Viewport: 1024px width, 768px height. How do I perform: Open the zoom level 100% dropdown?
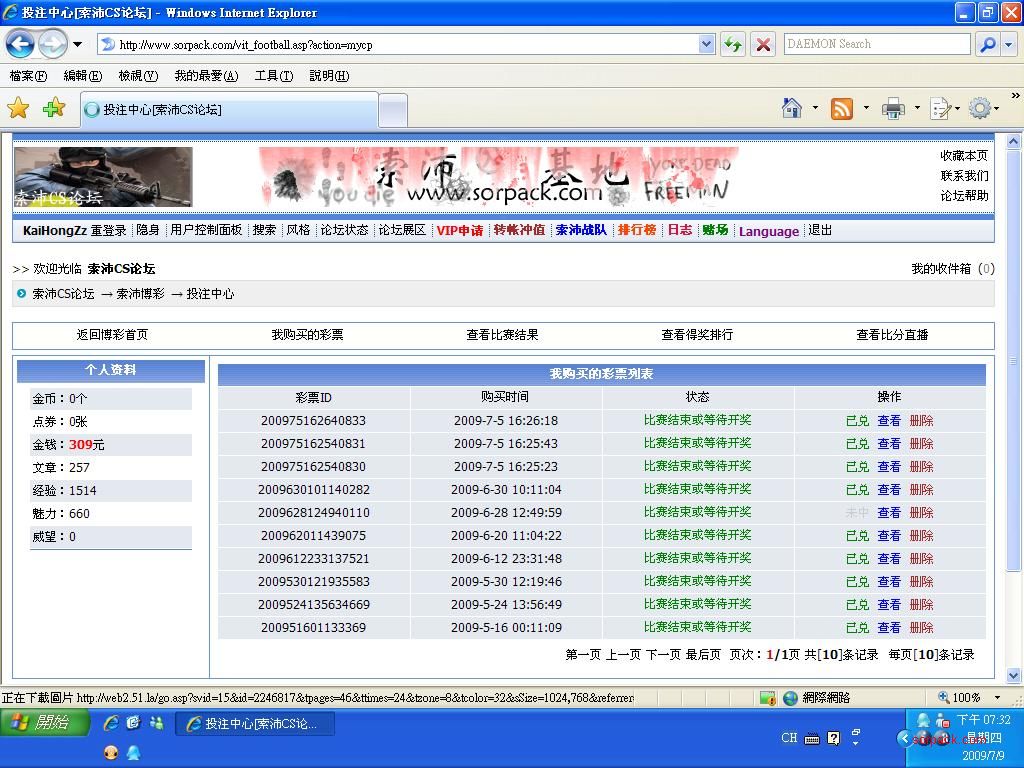[997, 697]
